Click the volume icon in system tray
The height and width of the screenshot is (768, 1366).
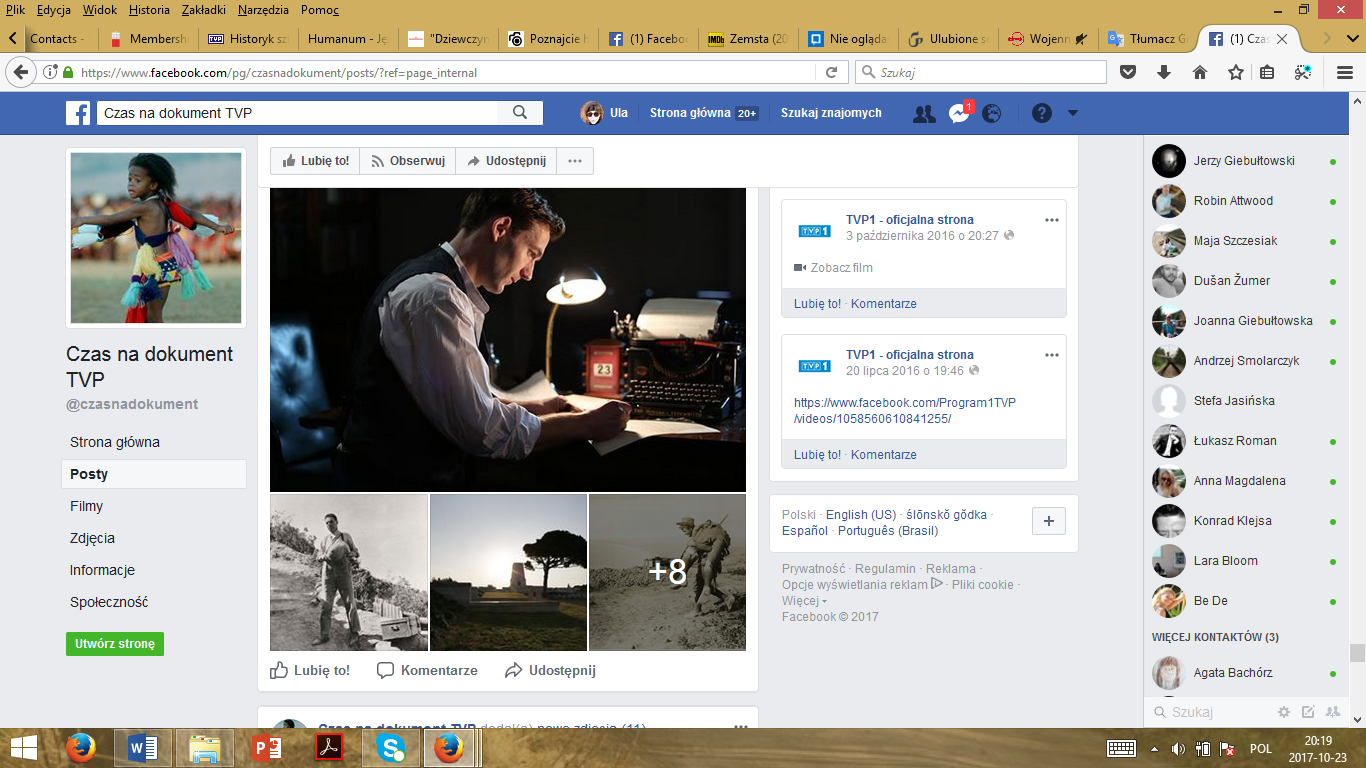[1178, 748]
